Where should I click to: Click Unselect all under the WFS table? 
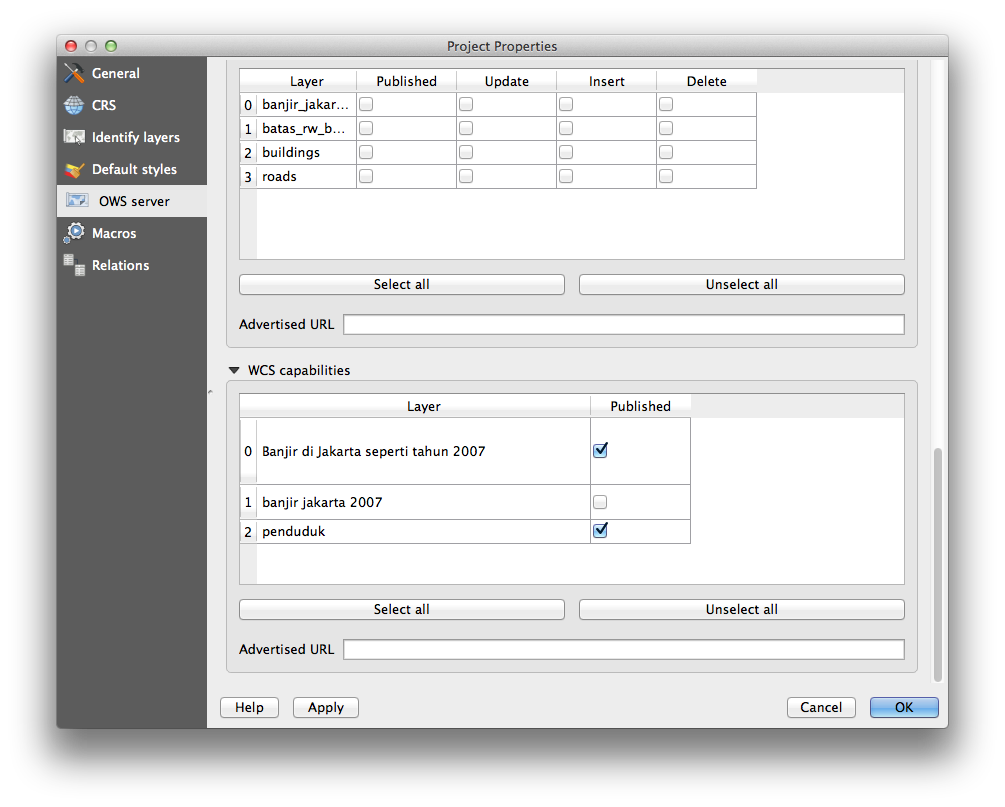pyautogui.click(x=741, y=284)
